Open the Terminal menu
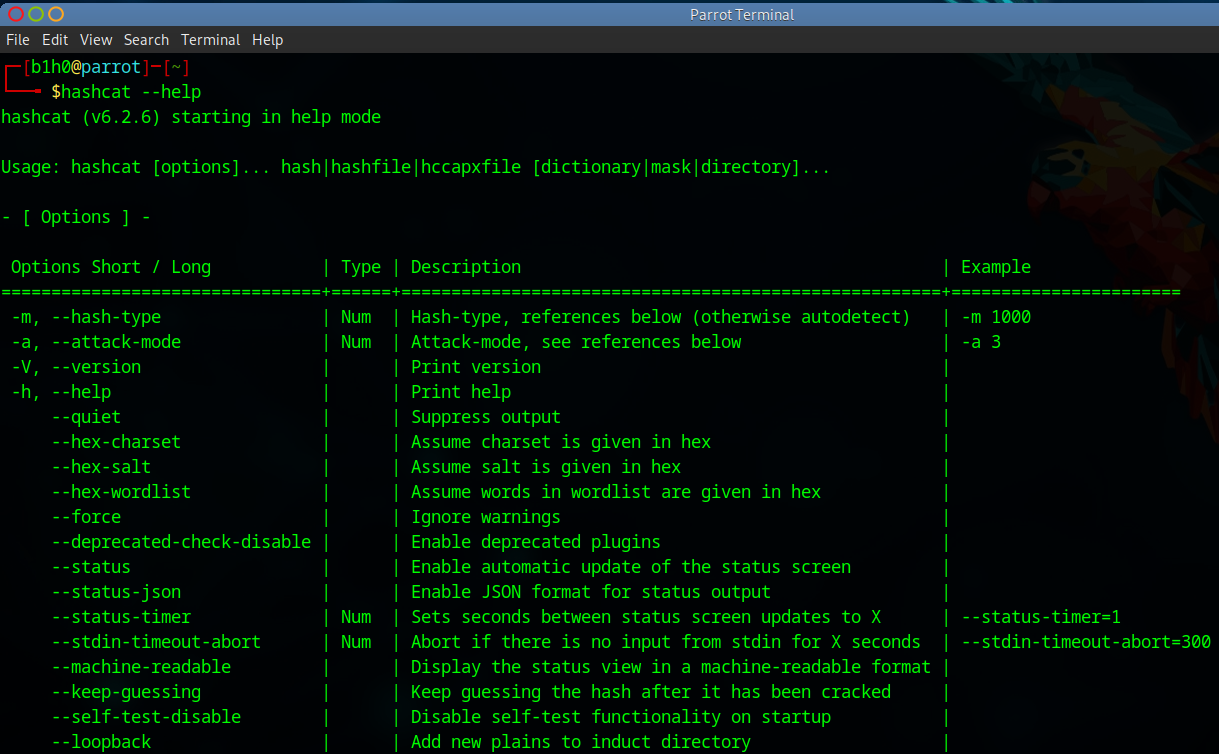 pos(210,40)
